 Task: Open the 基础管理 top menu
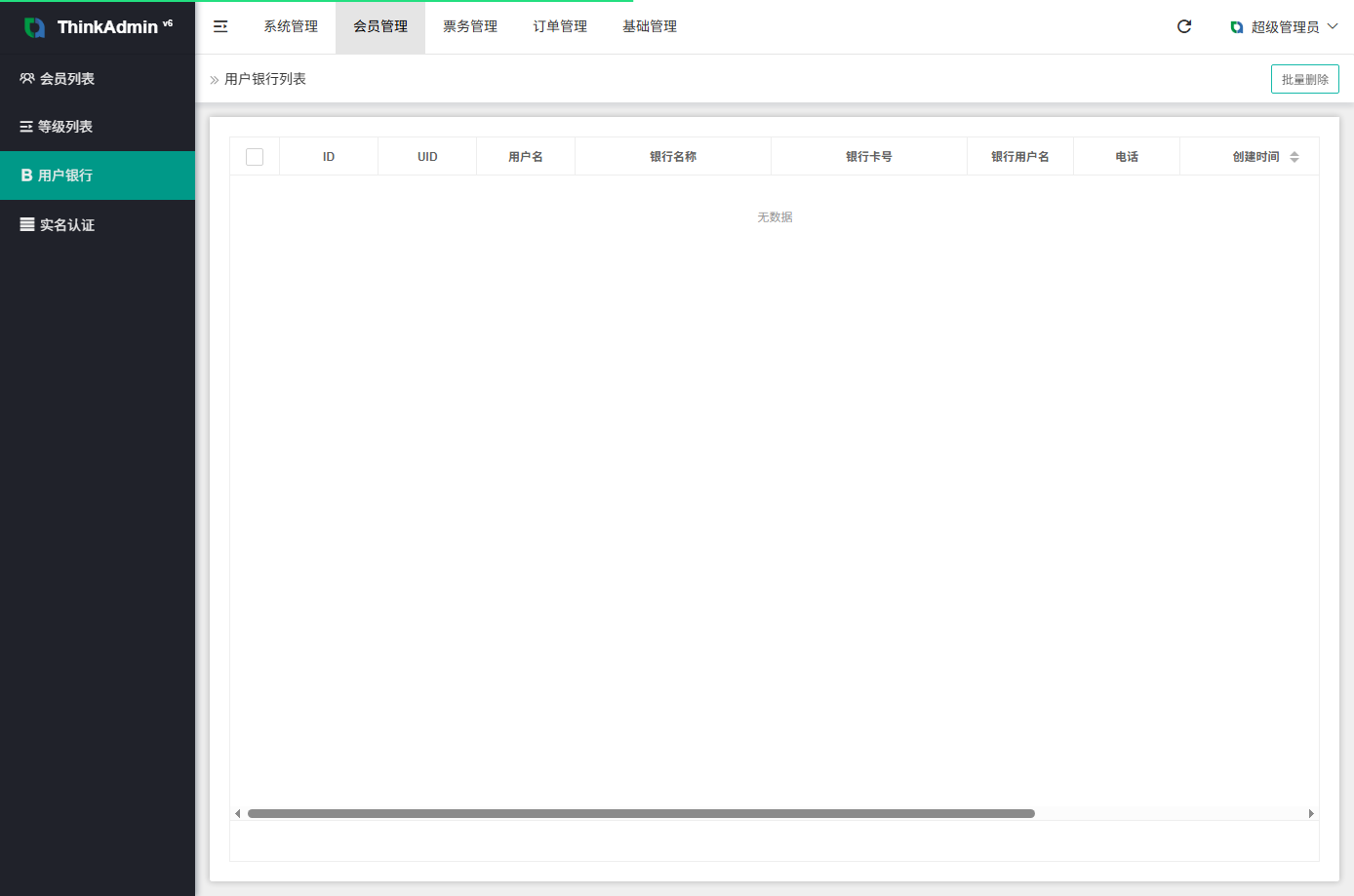(x=650, y=26)
